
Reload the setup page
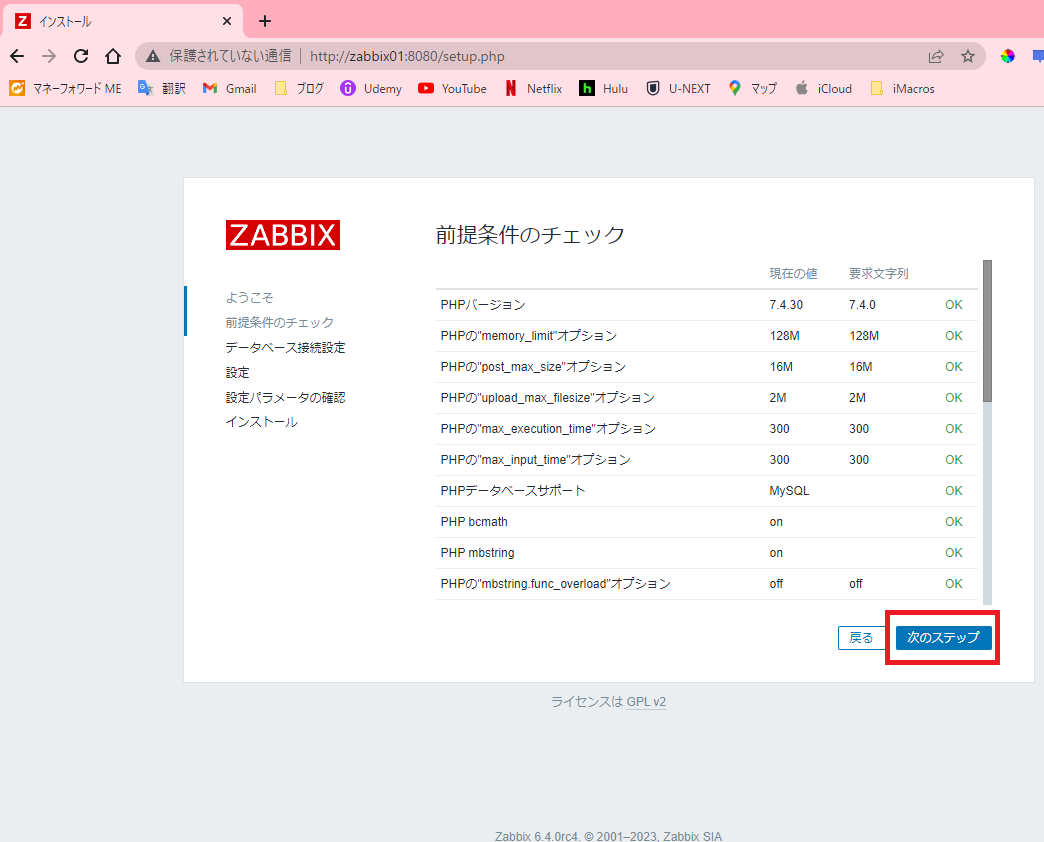[80, 57]
